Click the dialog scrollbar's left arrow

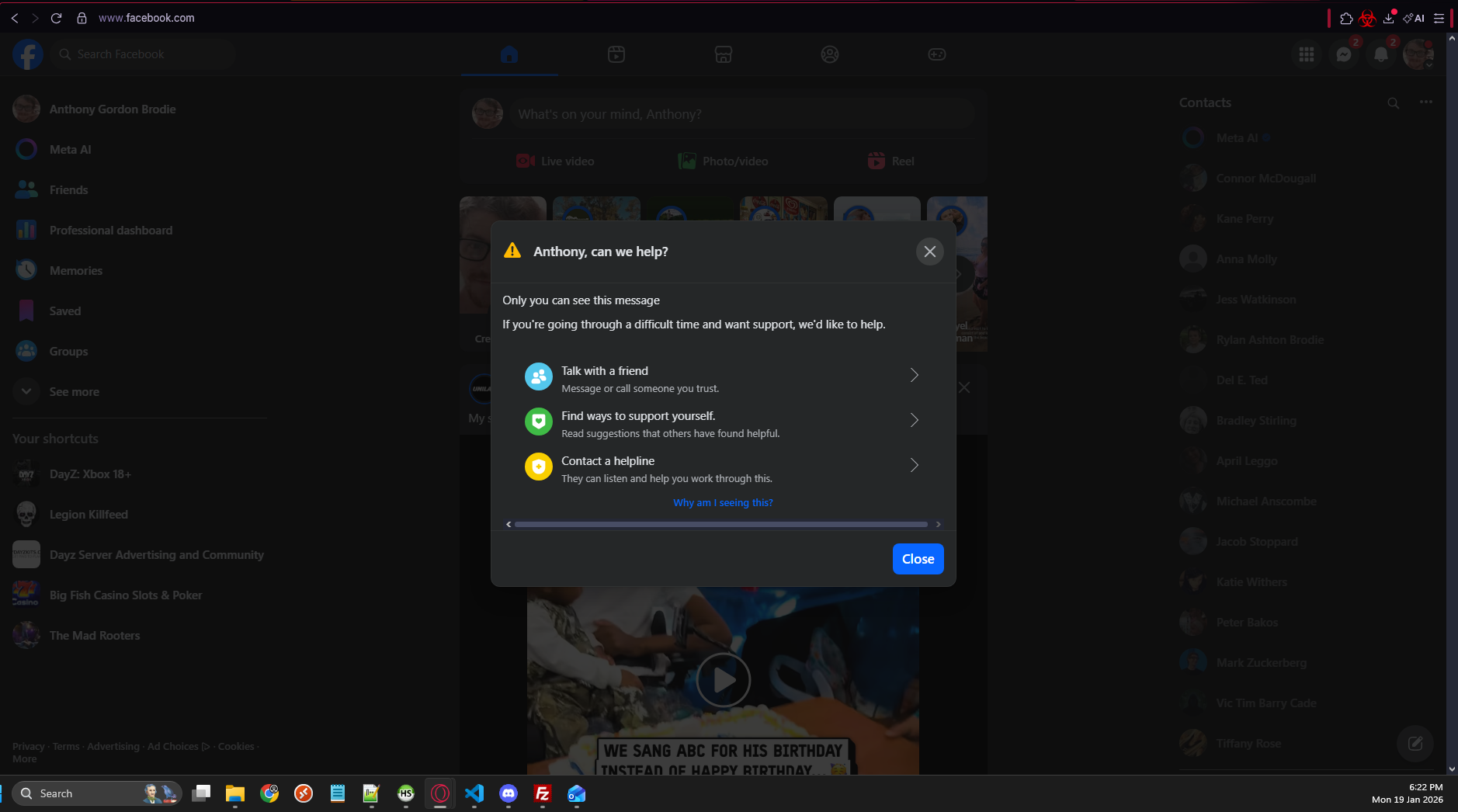coord(509,525)
